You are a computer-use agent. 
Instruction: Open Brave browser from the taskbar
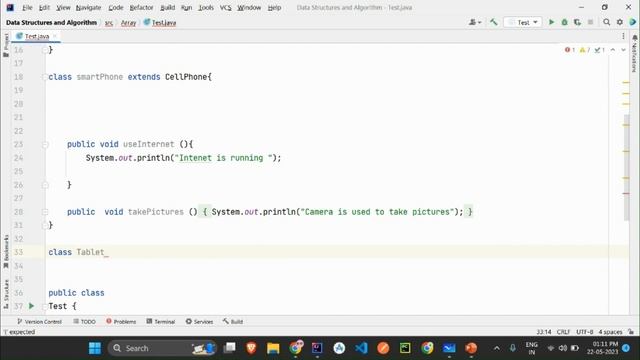click(x=251, y=348)
